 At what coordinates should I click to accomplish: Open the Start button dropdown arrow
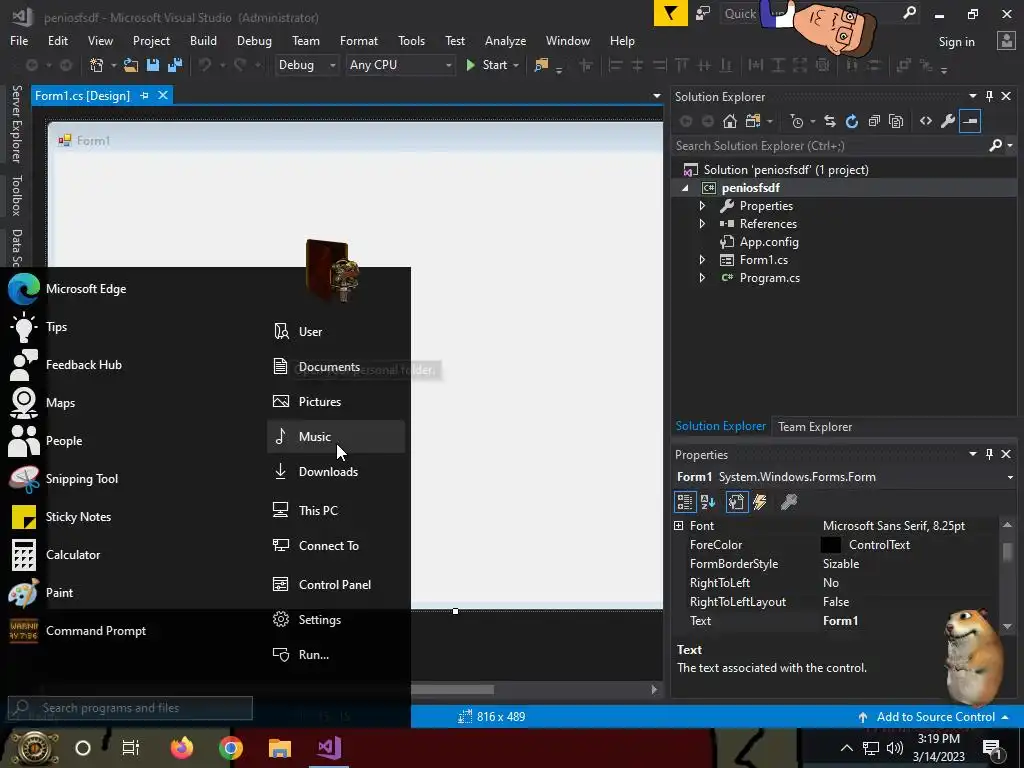(x=516, y=65)
